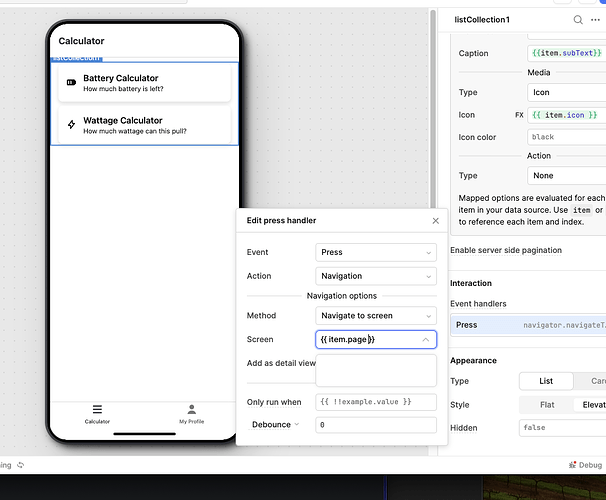Click the Press event handler row
This screenshot has width=606, height=500.
click(528, 325)
